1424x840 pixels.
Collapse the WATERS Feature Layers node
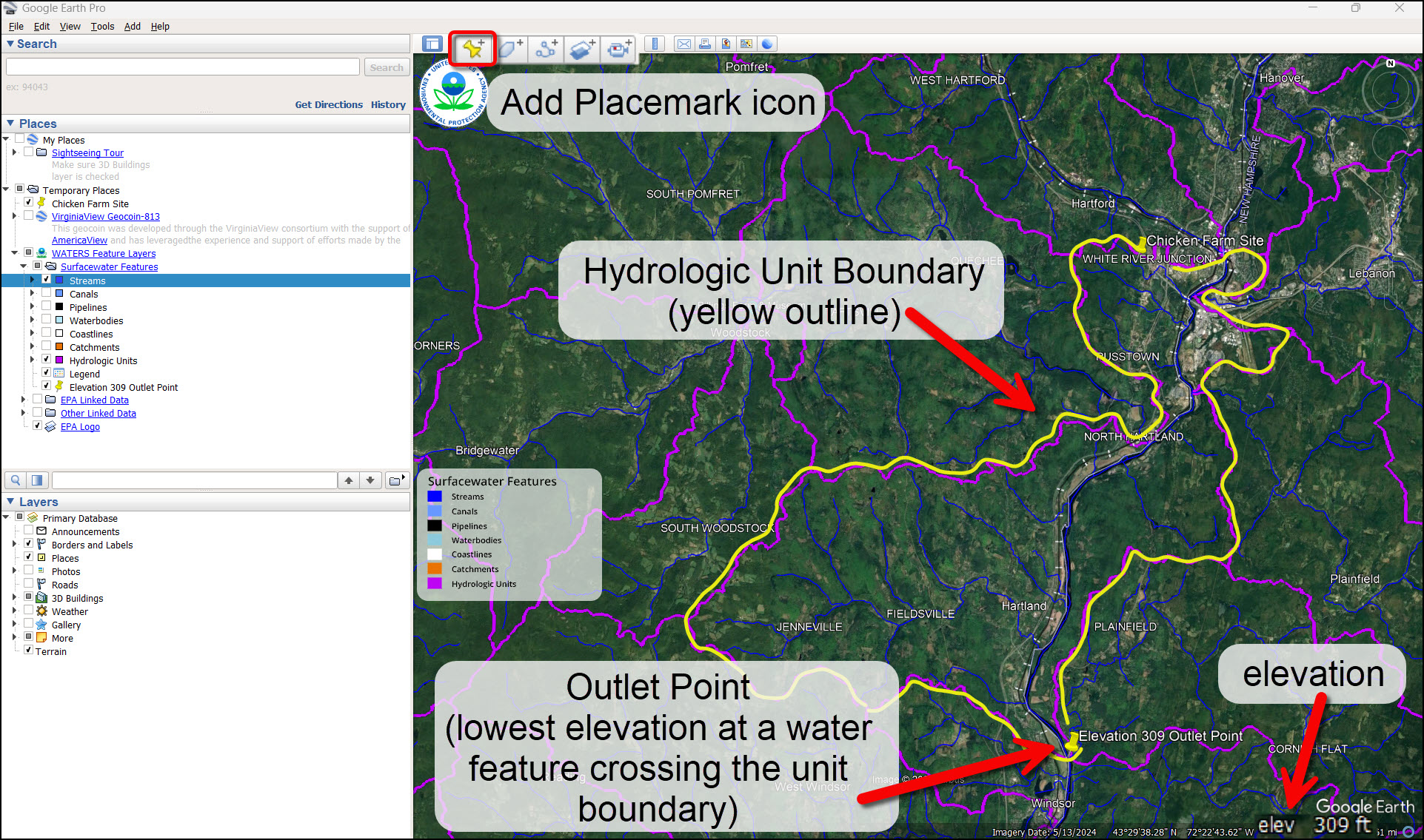14,253
